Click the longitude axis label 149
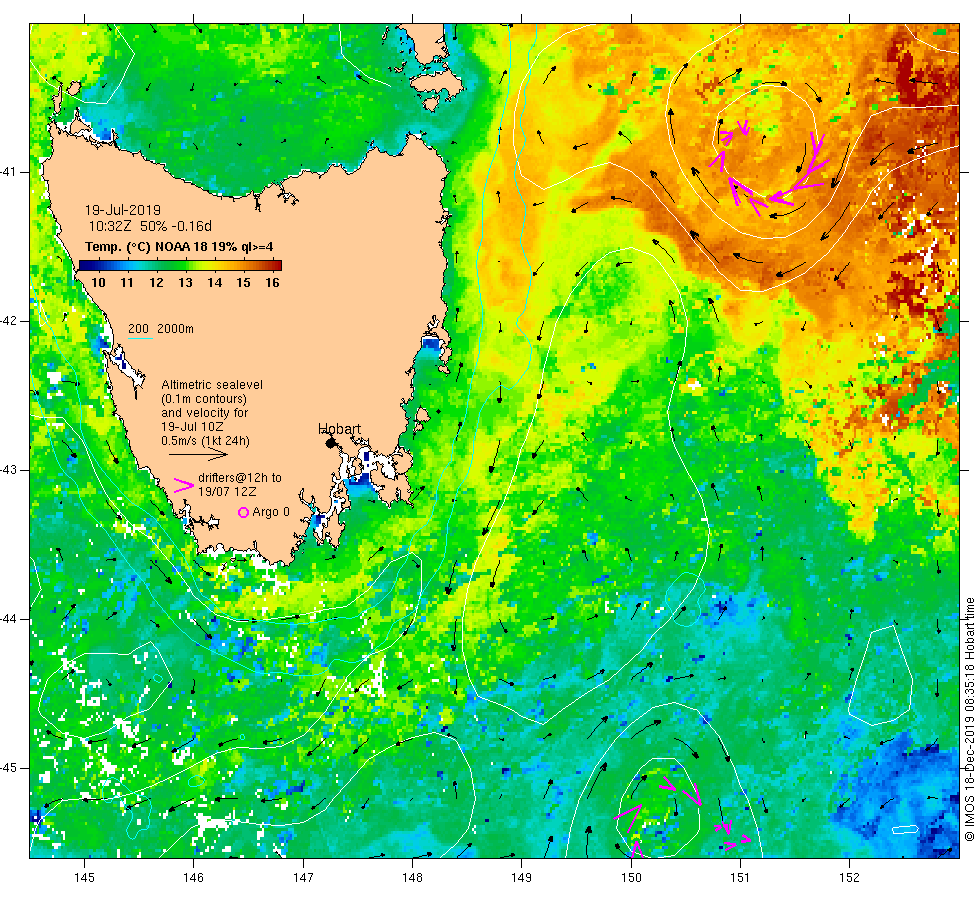The width and height of the screenshot is (980, 900). pyautogui.click(x=521, y=878)
